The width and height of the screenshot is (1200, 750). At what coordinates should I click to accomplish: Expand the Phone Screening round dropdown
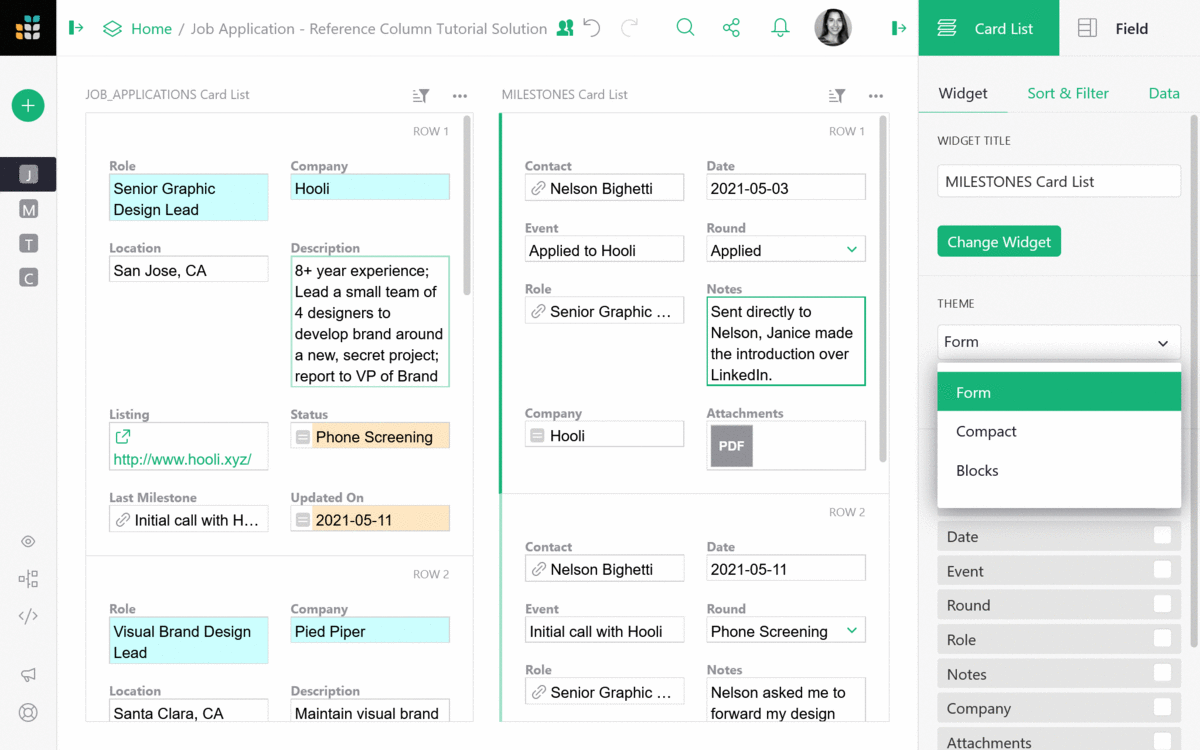851,631
